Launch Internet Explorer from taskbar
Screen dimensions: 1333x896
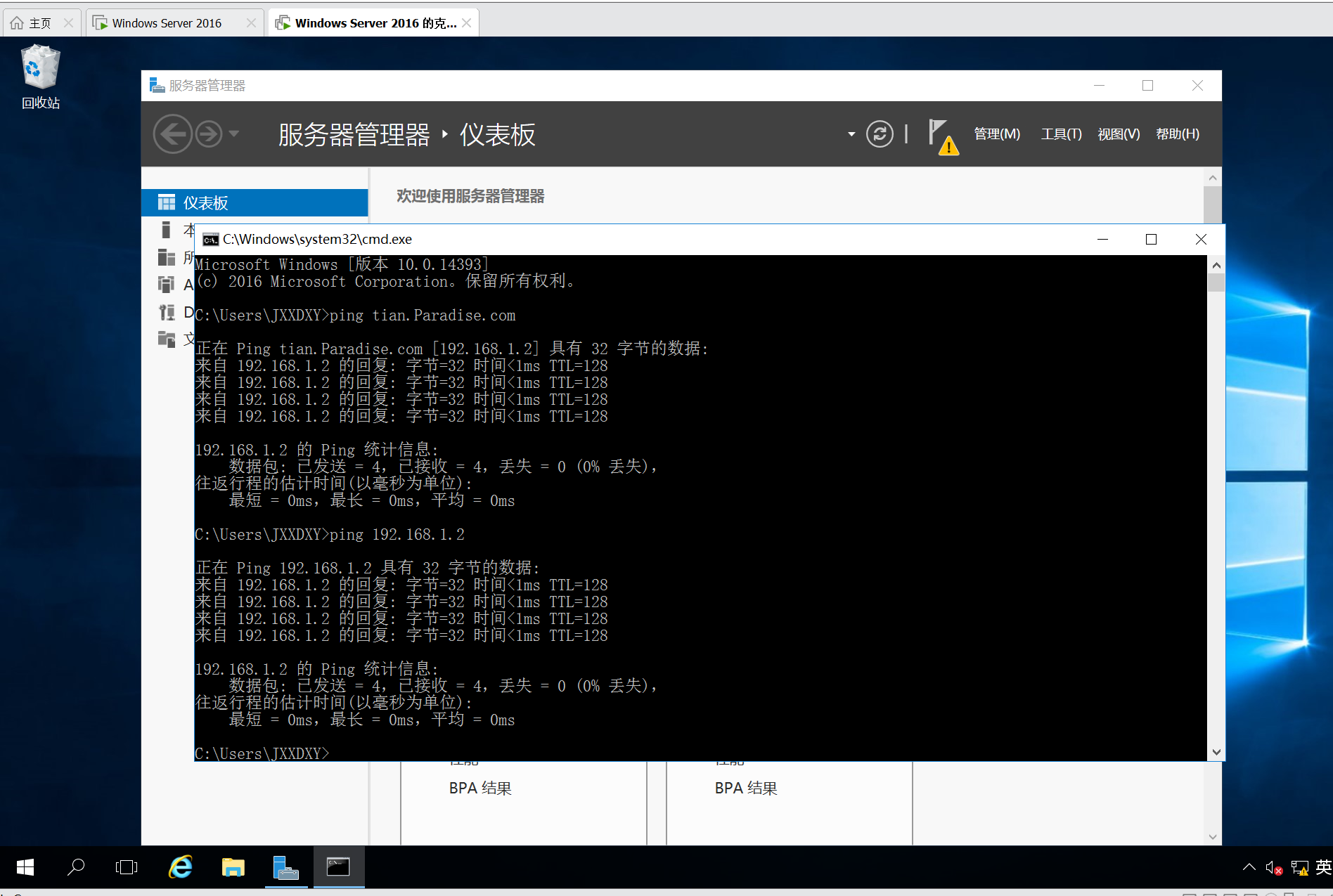tap(181, 867)
